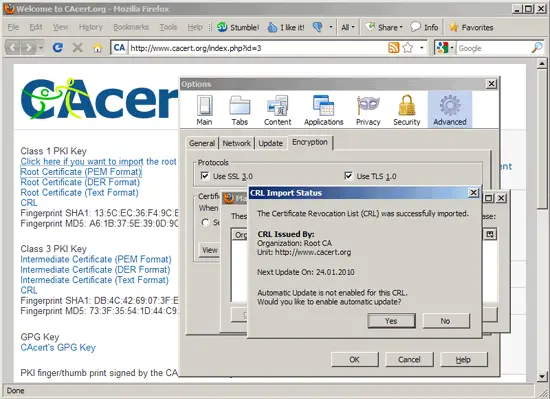Image resolution: width=550 pixels, height=399 pixels.
Task: Click the search magnifier icon
Action: pyautogui.click(x=537, y=48)
